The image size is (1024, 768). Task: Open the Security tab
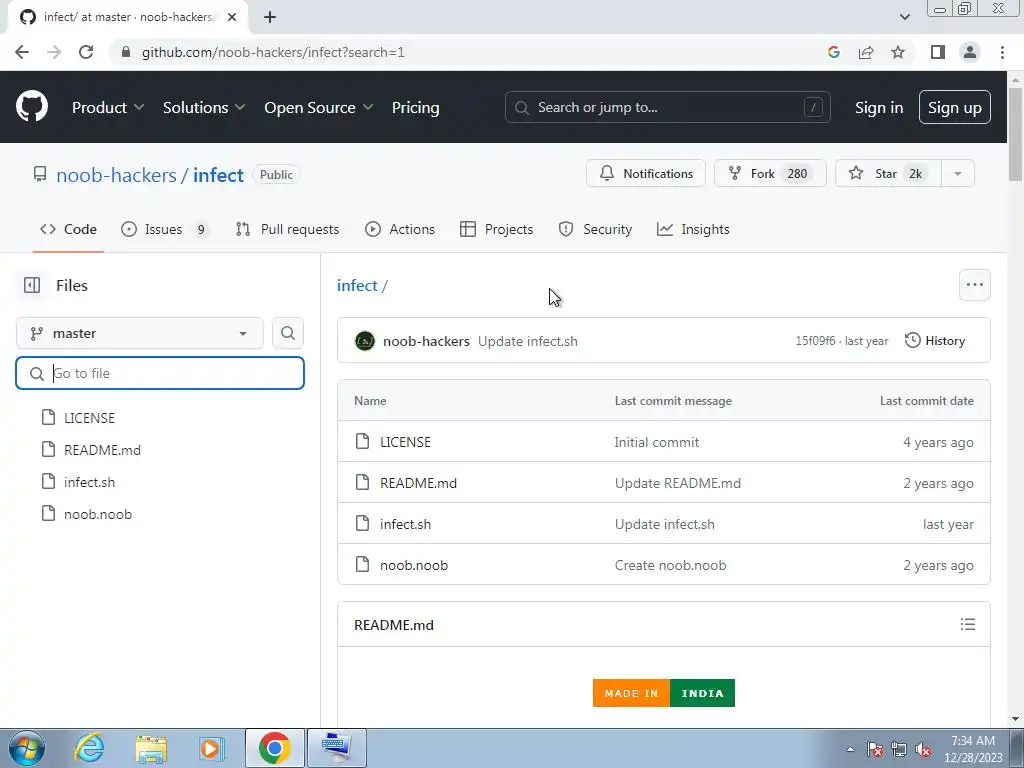(x=595, y=229)
